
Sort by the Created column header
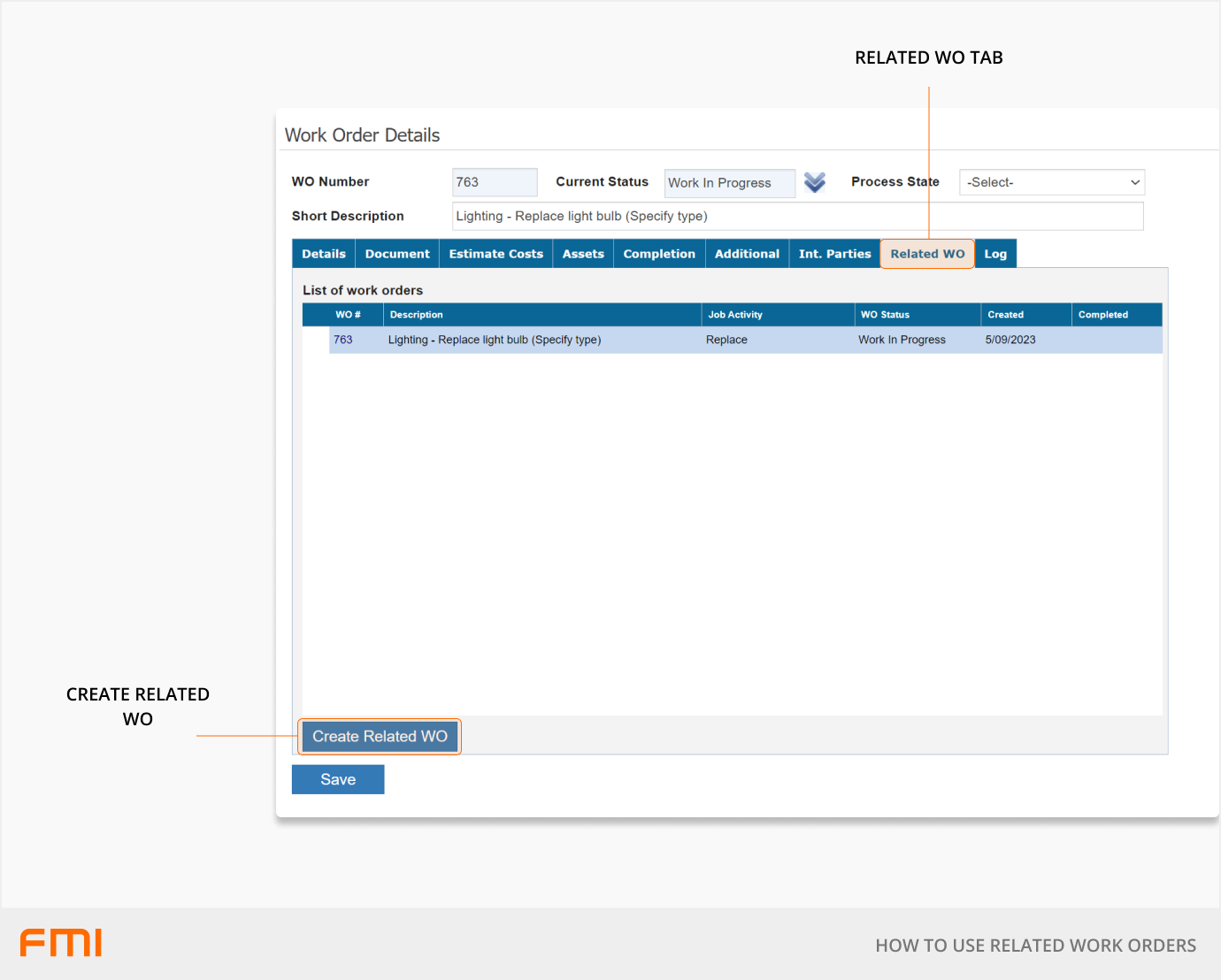(1006, 315)
